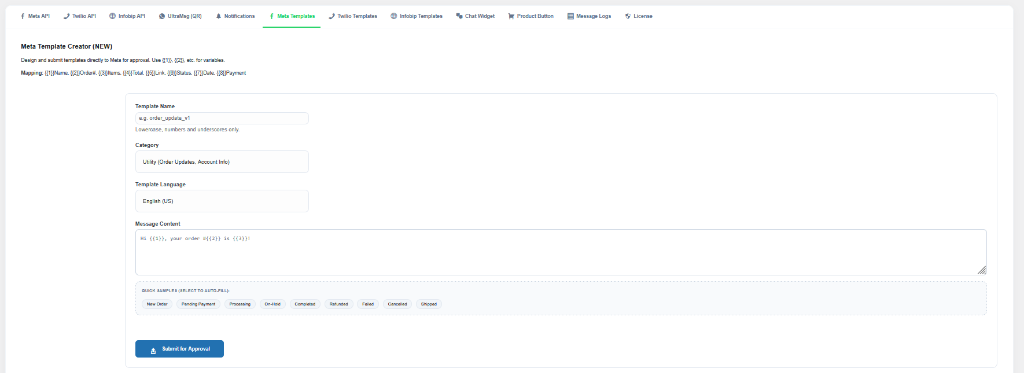Open the Template Language dropdown showing English (US)
The image size is (1024, 373).
pyautogui.click(x=222, y=201)
